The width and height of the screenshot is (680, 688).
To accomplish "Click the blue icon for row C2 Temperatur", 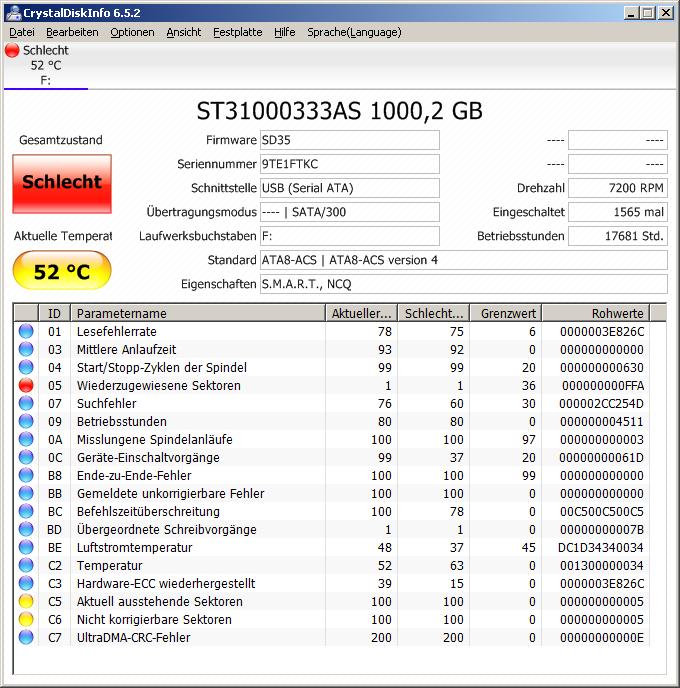I will click(x=26, y=565).
